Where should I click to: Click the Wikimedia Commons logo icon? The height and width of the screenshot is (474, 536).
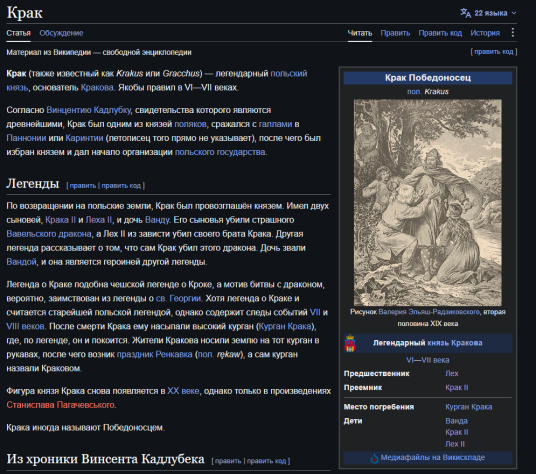pos(374,458)
